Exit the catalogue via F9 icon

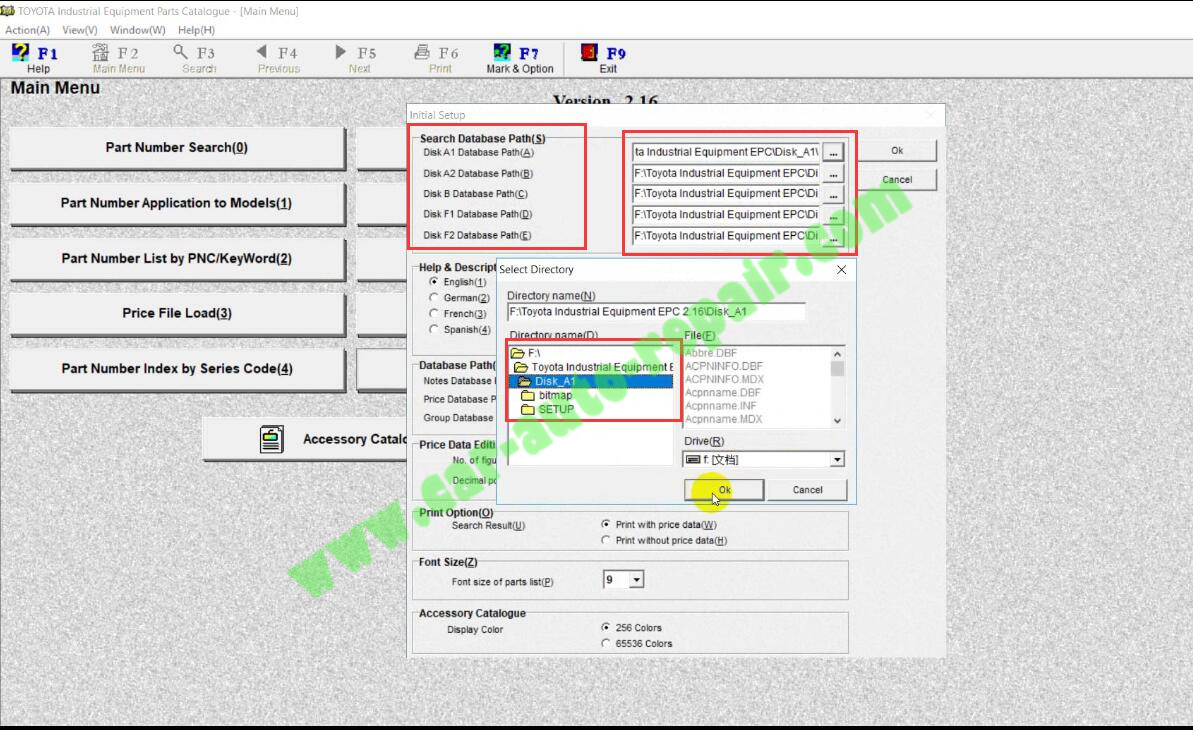[x=589, y=52]
